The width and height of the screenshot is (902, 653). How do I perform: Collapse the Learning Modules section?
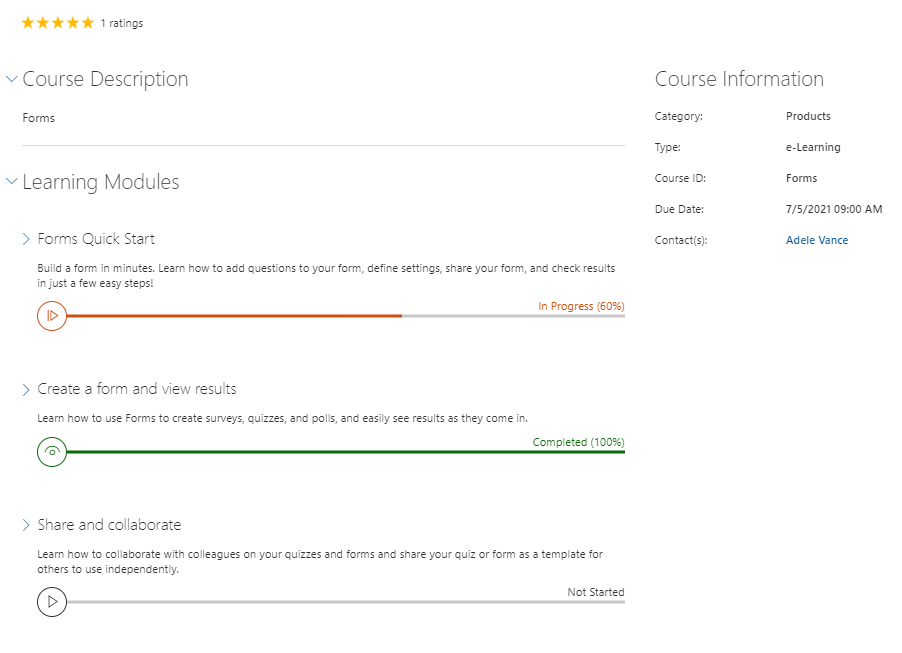[11, 182]
